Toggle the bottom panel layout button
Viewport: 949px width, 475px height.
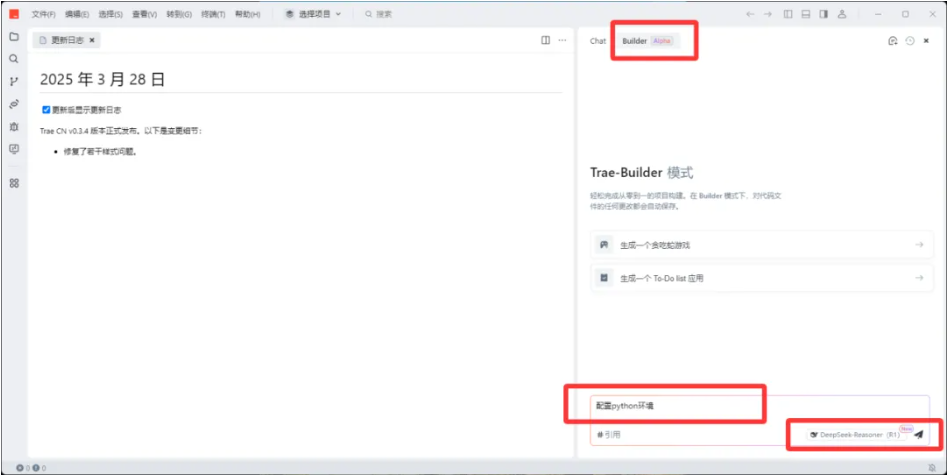(x=806, y=14)
